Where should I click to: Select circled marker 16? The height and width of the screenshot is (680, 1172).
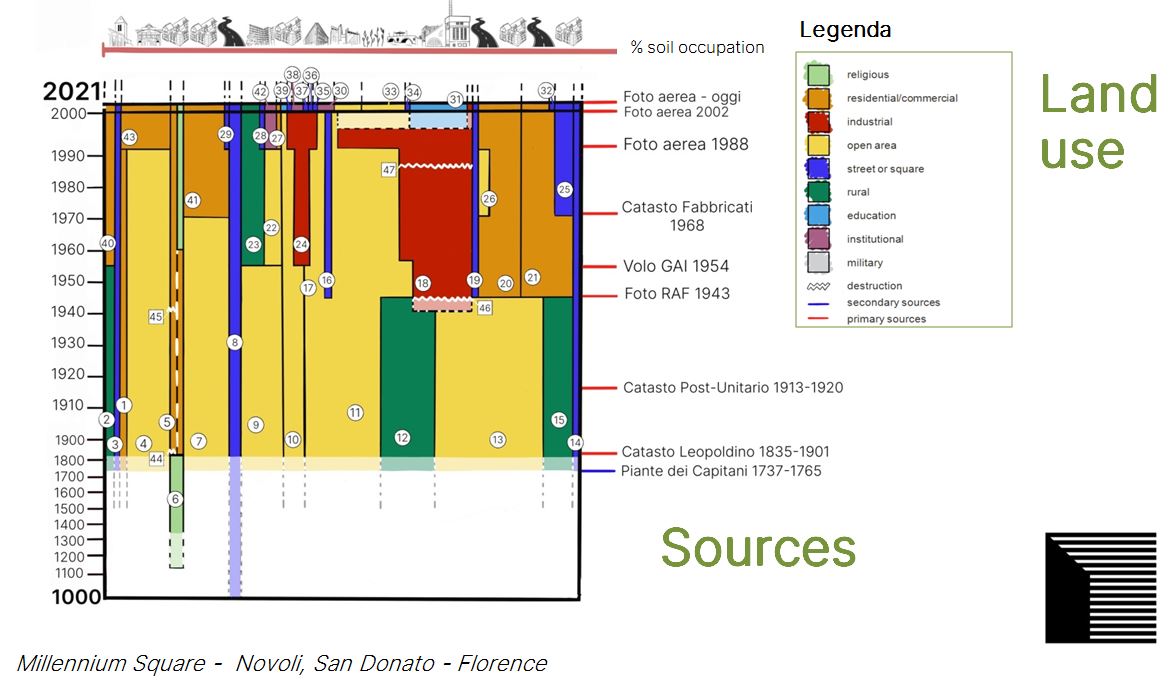click(x=326, y=280)
